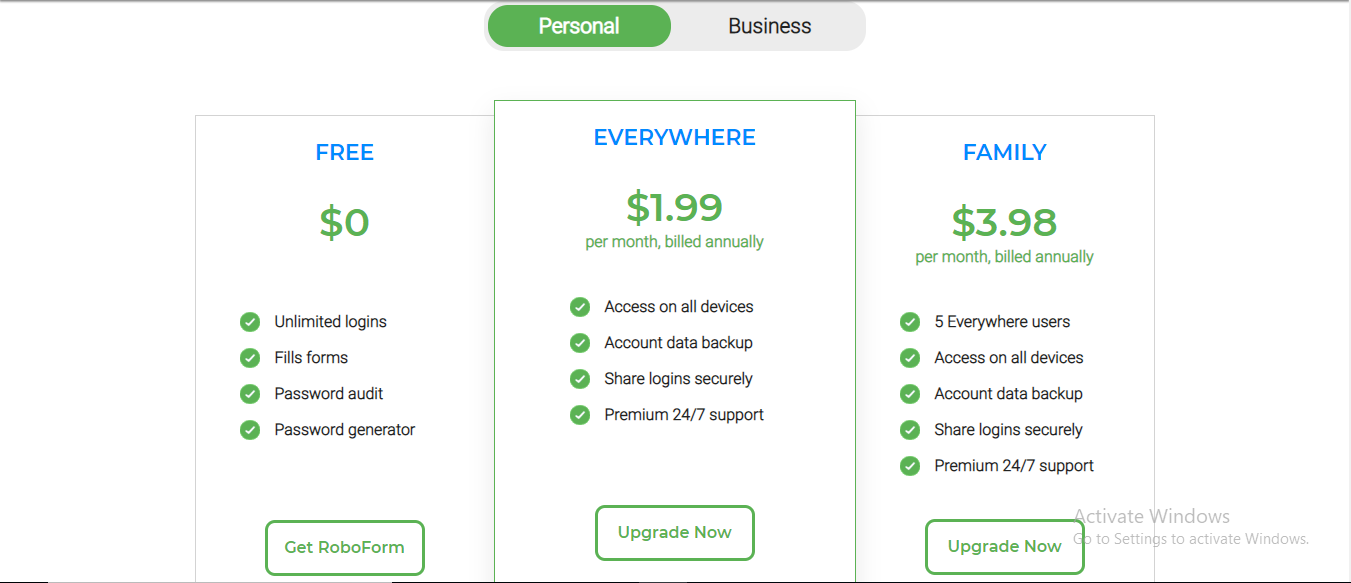Switch pricing toggle to Business
1351x583 pixels.
pyautogui.click(x=769, y=26)
